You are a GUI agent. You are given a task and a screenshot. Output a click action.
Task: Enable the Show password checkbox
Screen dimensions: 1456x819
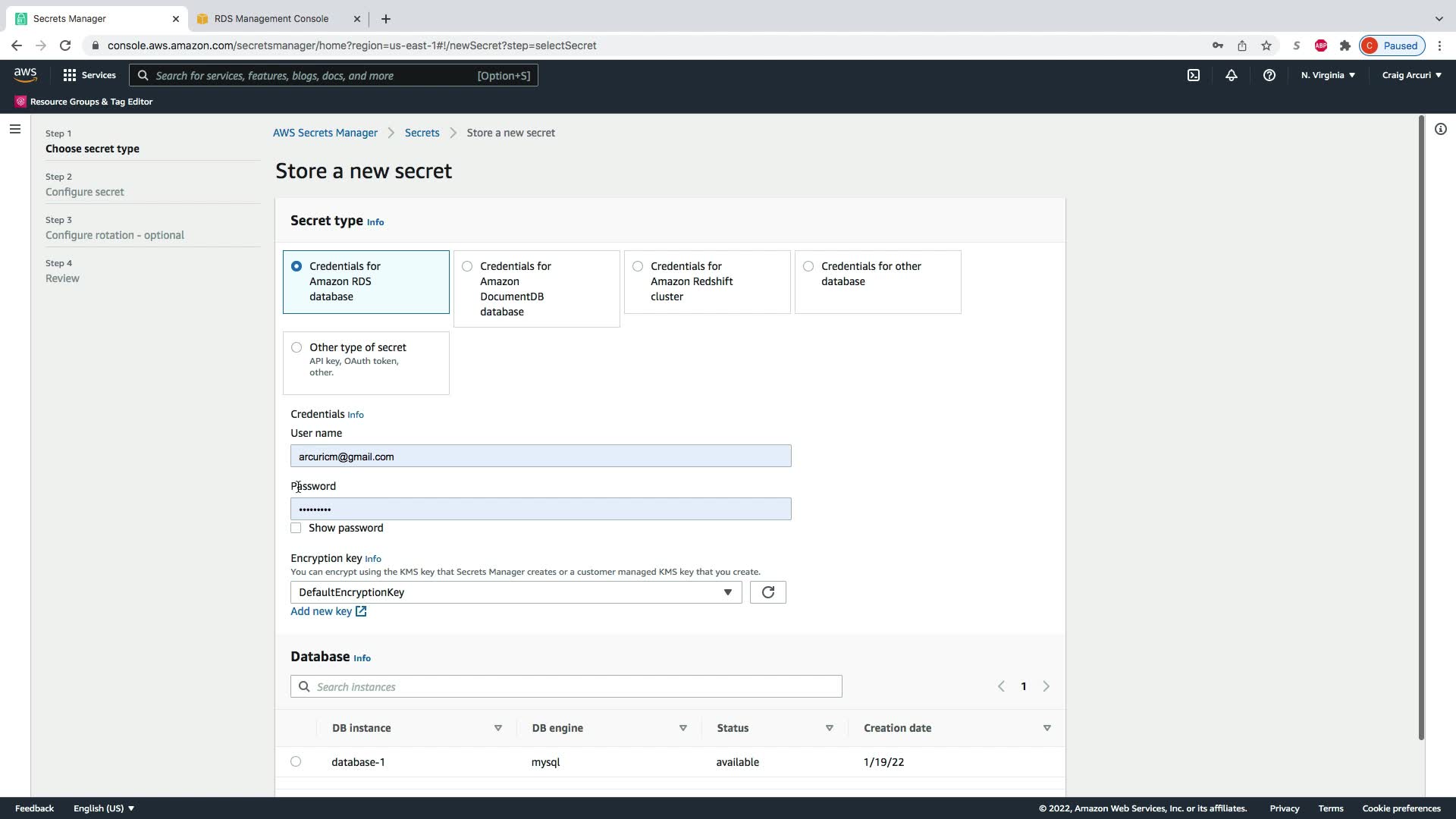pyautogui.click(x=296, y=528)
